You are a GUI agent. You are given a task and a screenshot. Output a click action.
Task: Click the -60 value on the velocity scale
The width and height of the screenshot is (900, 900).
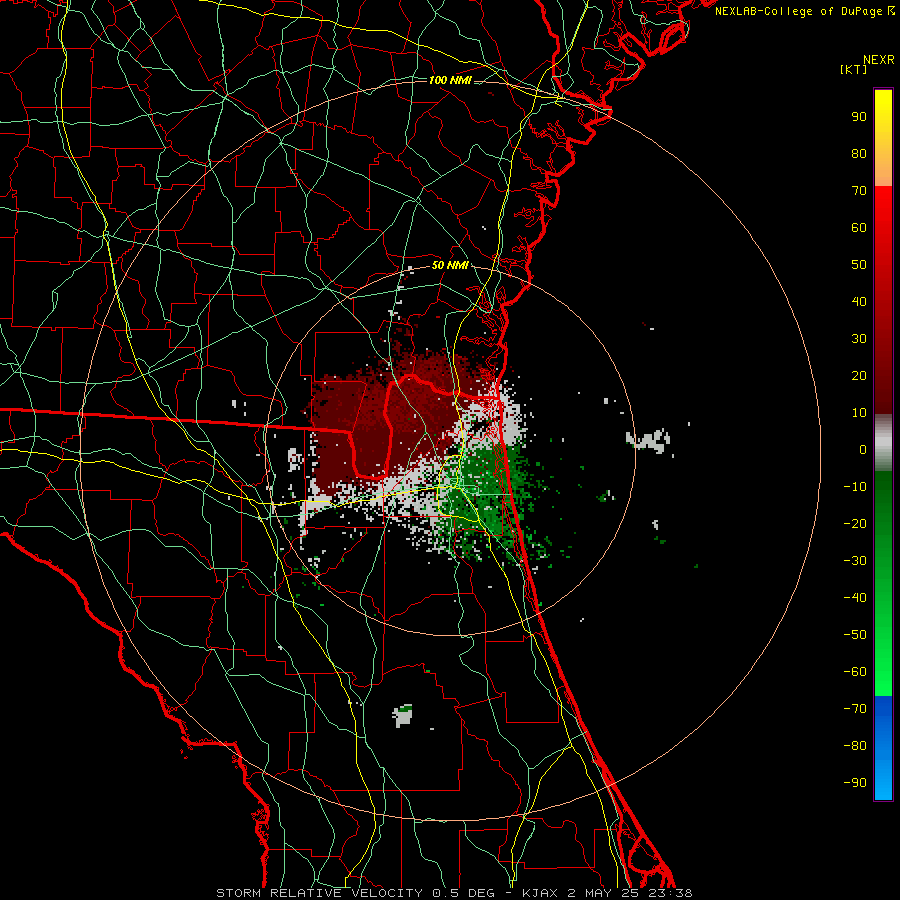tap(855, 672)
